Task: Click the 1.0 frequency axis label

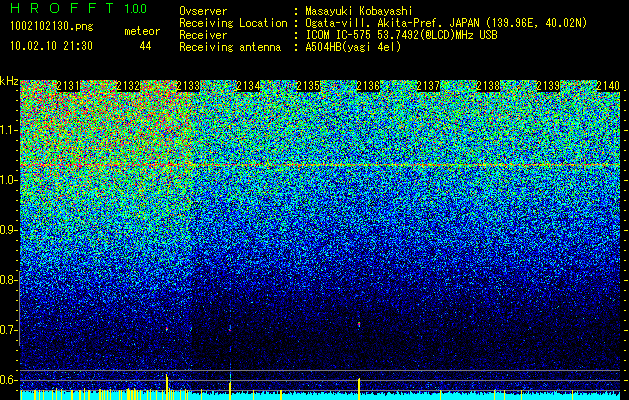Action: click(9, 180)
